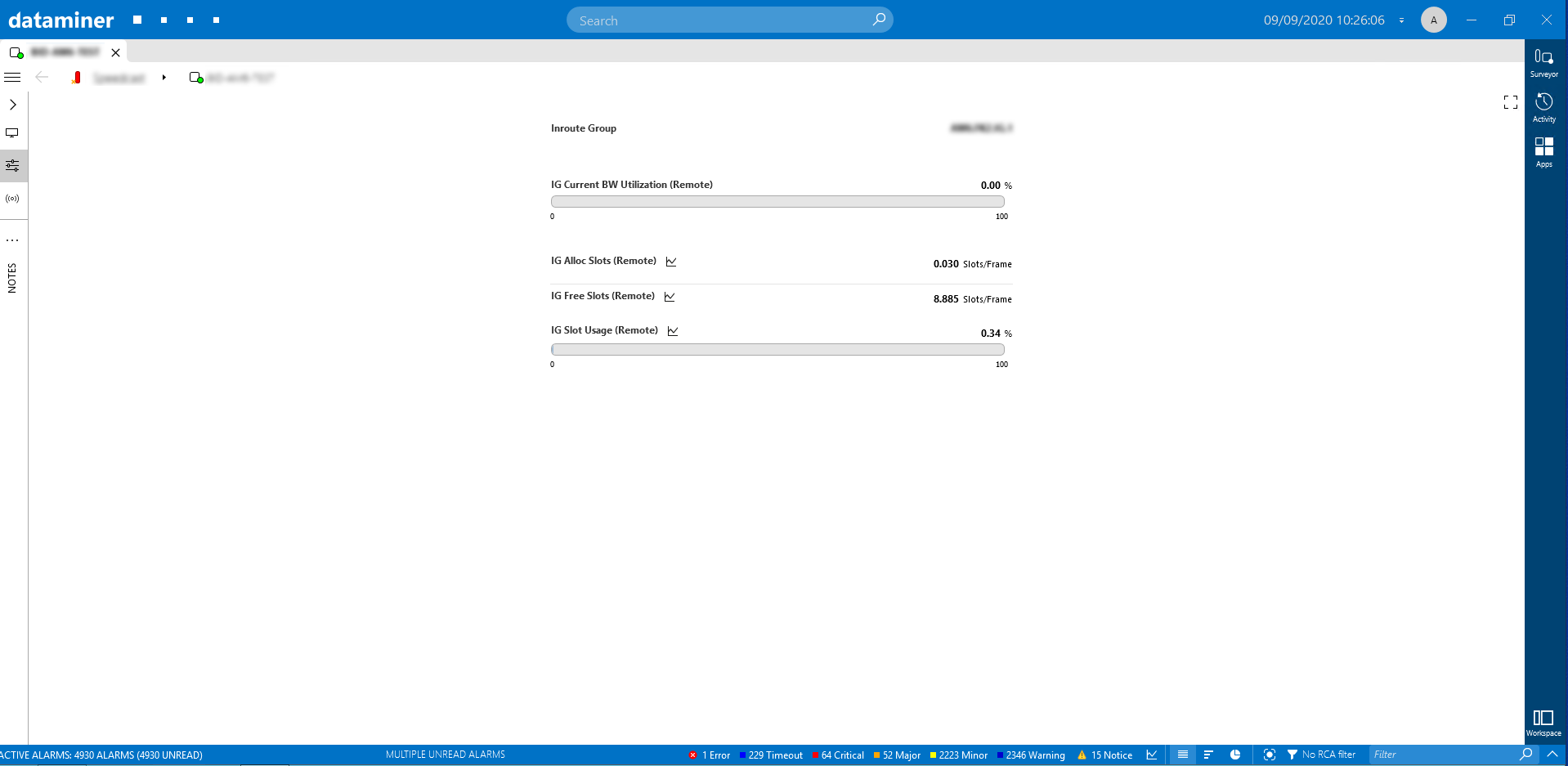Image resolution: width=1568 pixels, height=766 pixels.
Task: Expand the alarm console with up chevron
Action: pos(1552,754)
